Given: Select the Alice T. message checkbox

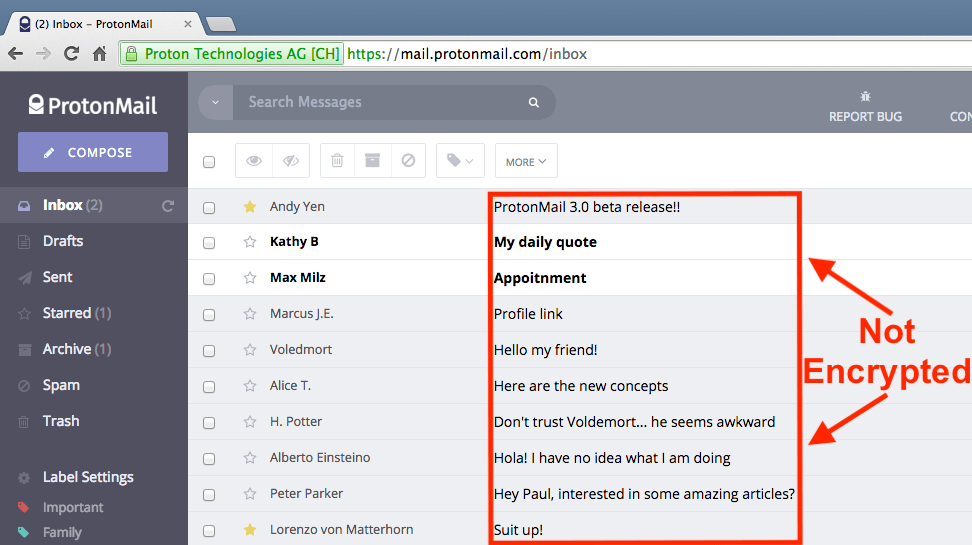Looking at the screenshot, I should (209, 387).
